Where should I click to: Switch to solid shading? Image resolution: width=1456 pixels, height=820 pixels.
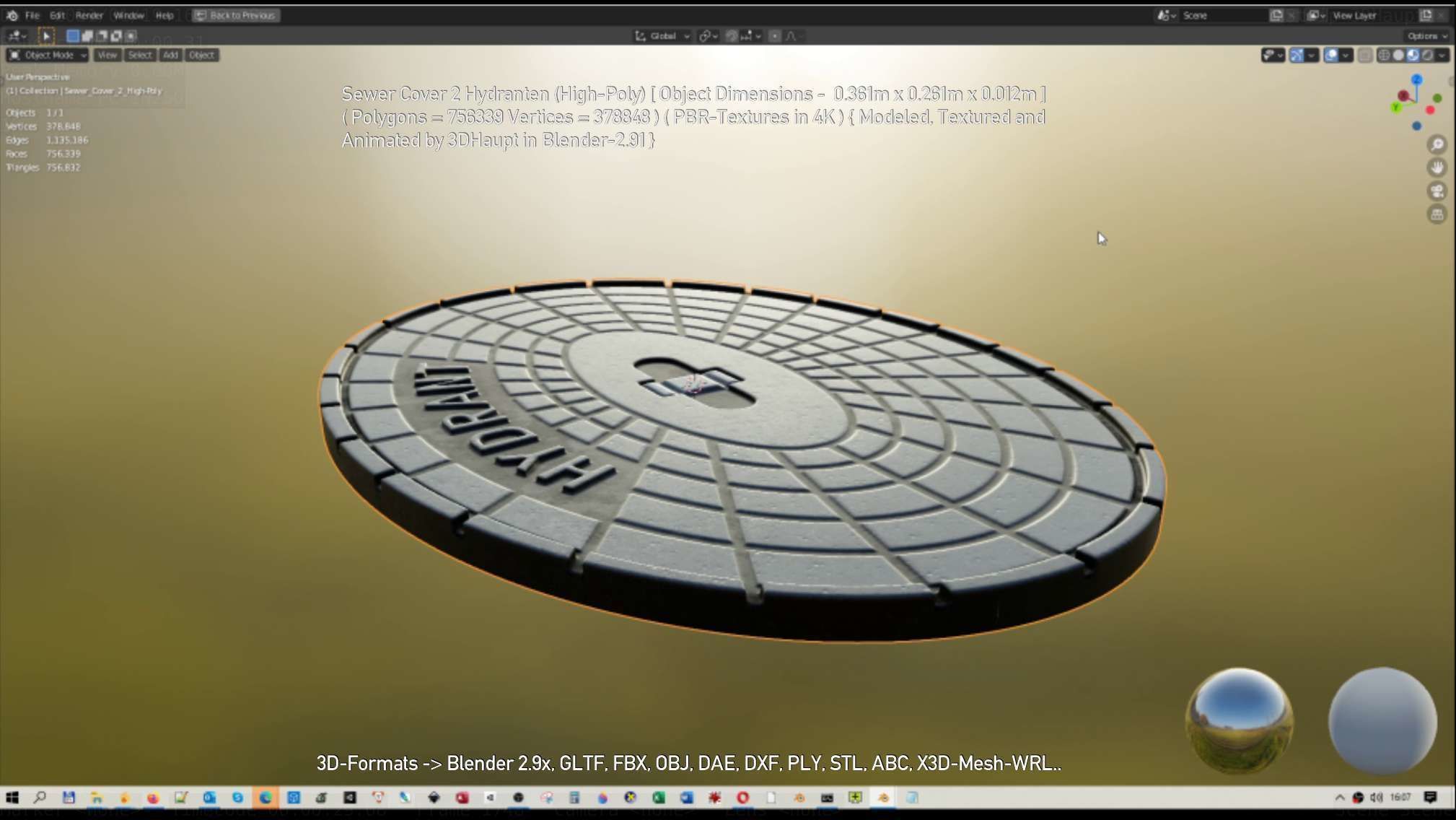[1398, 55]
